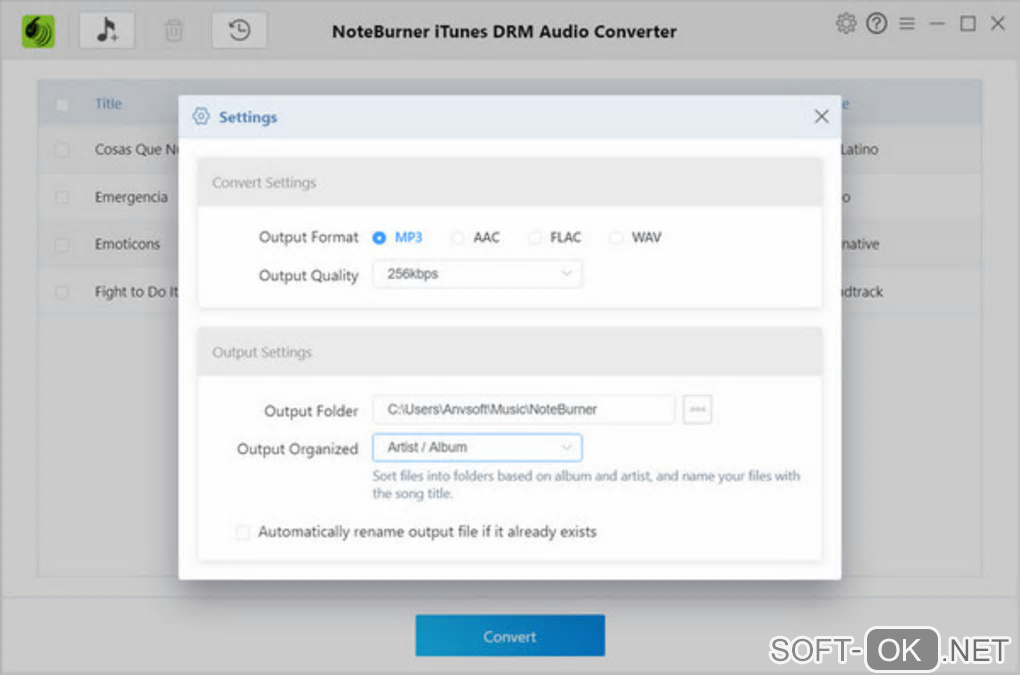
Task: Click the Convert Settings section header
Action: pos(510,183)
